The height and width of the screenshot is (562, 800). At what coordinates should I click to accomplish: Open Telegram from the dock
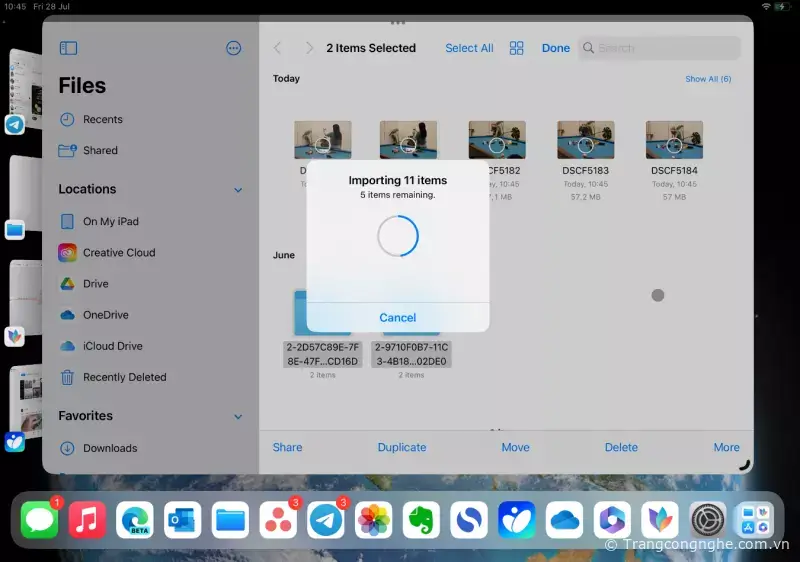click(x=326, y=520)
